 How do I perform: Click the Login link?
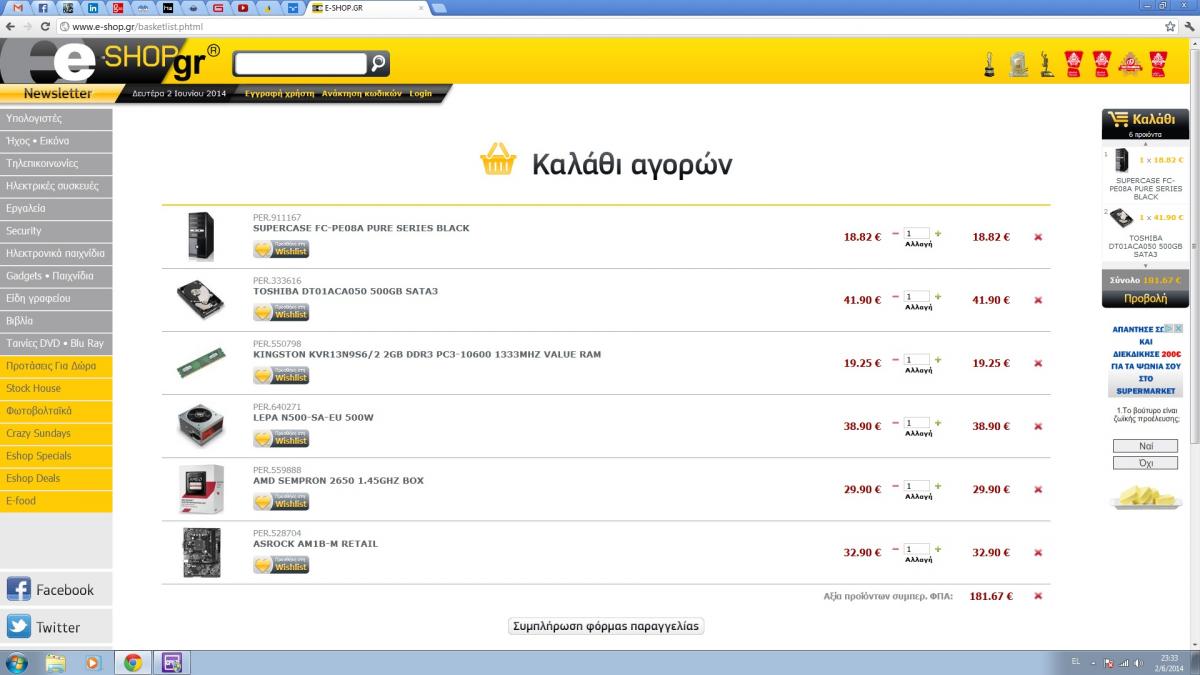(420, 93)
